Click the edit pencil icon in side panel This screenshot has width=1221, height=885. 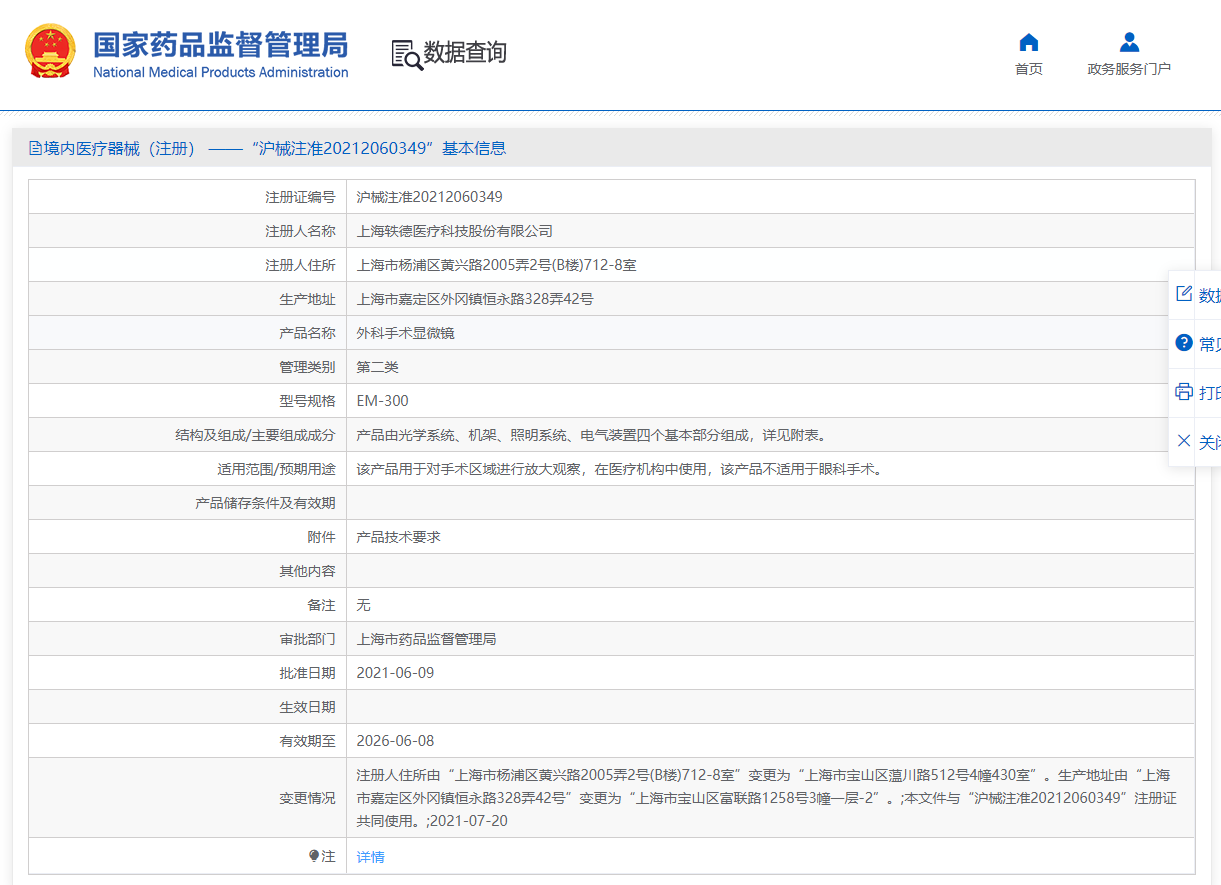(1184, 294)
